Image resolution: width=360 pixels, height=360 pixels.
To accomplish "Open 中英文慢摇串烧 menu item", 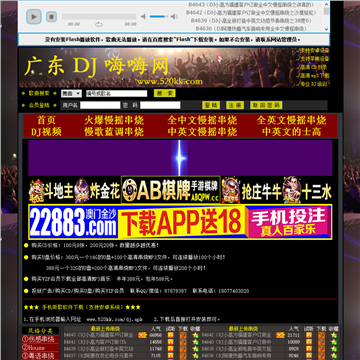I will (x=202, y=132).
